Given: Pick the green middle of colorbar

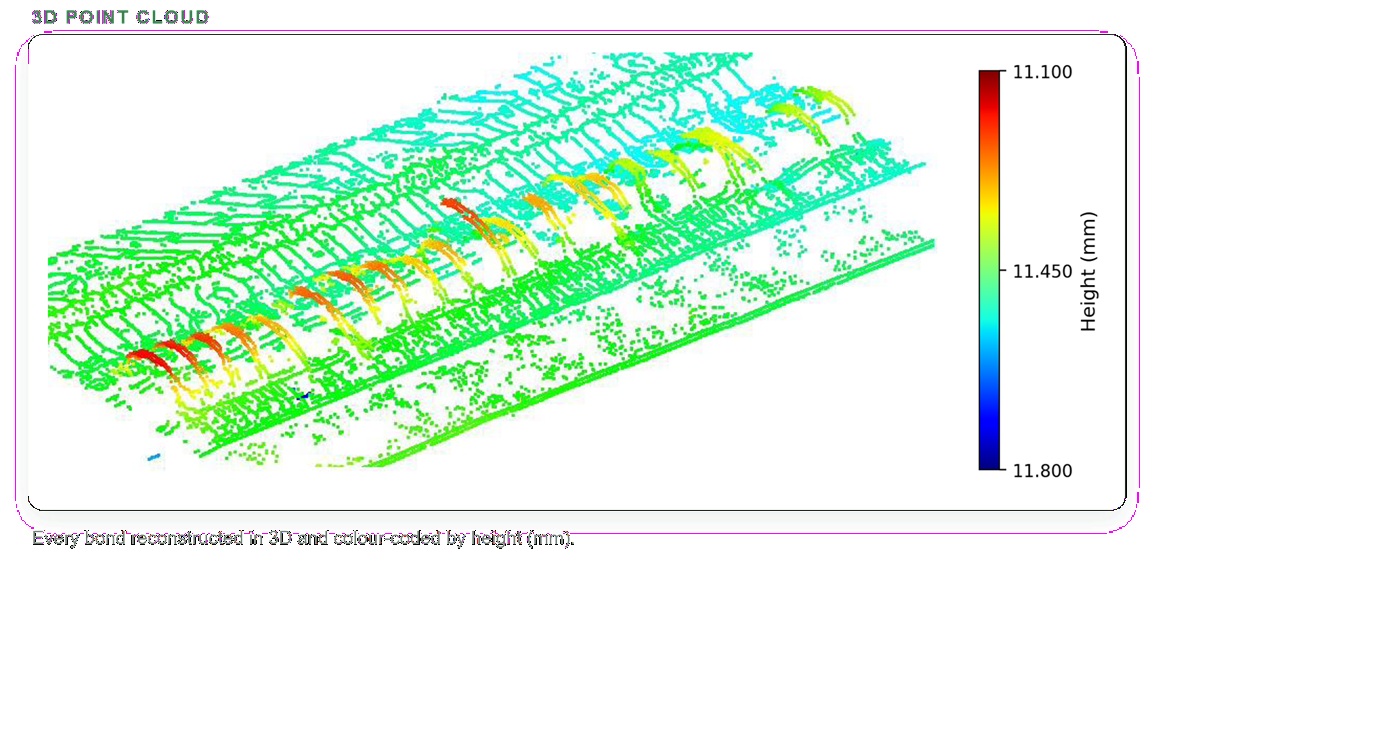Looking at the screenshot, I should [989, 271].
